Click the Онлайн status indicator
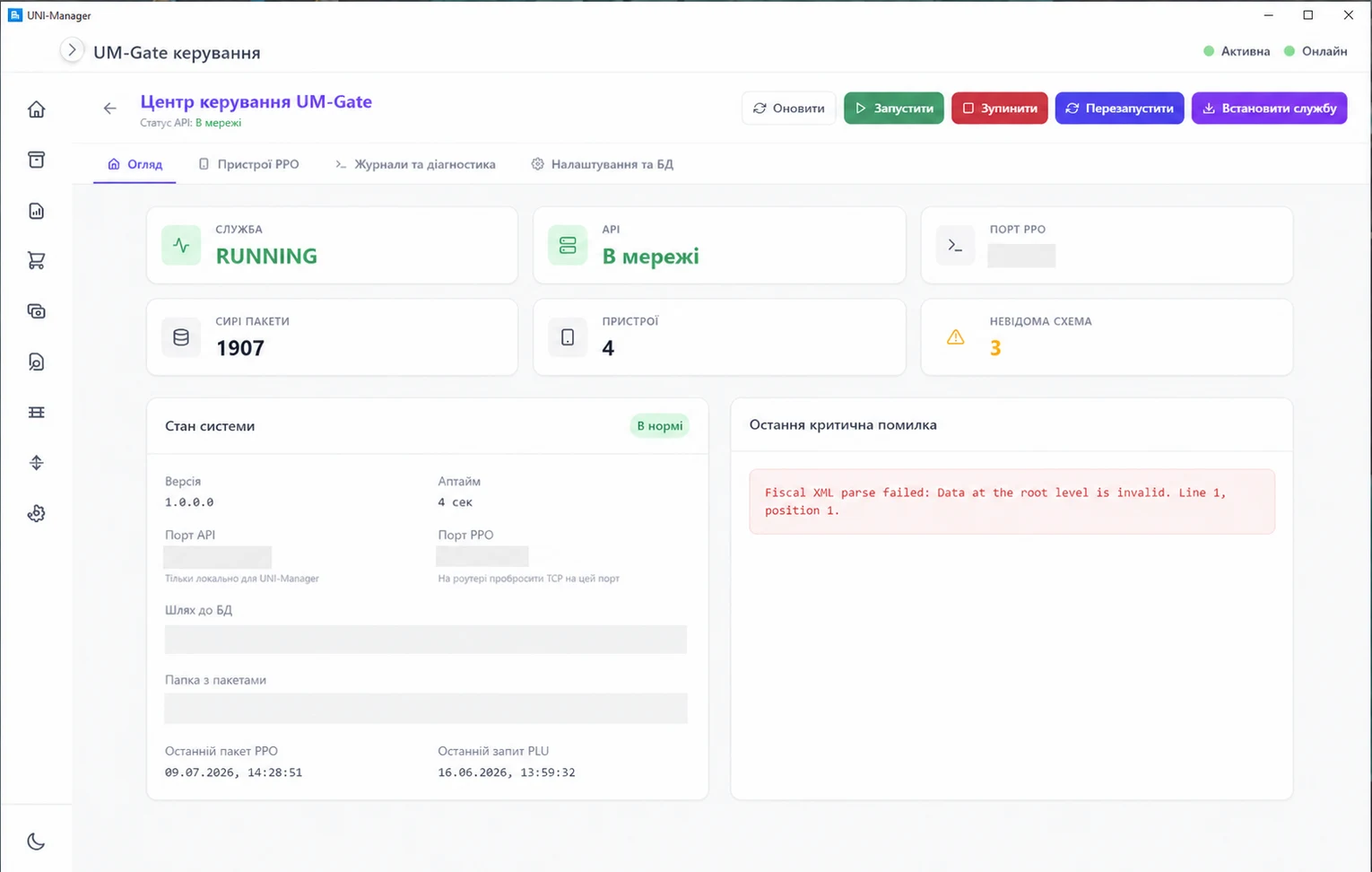This screenshot has height=872, width=1372. pyautogui.click(x=1316, y=51)
